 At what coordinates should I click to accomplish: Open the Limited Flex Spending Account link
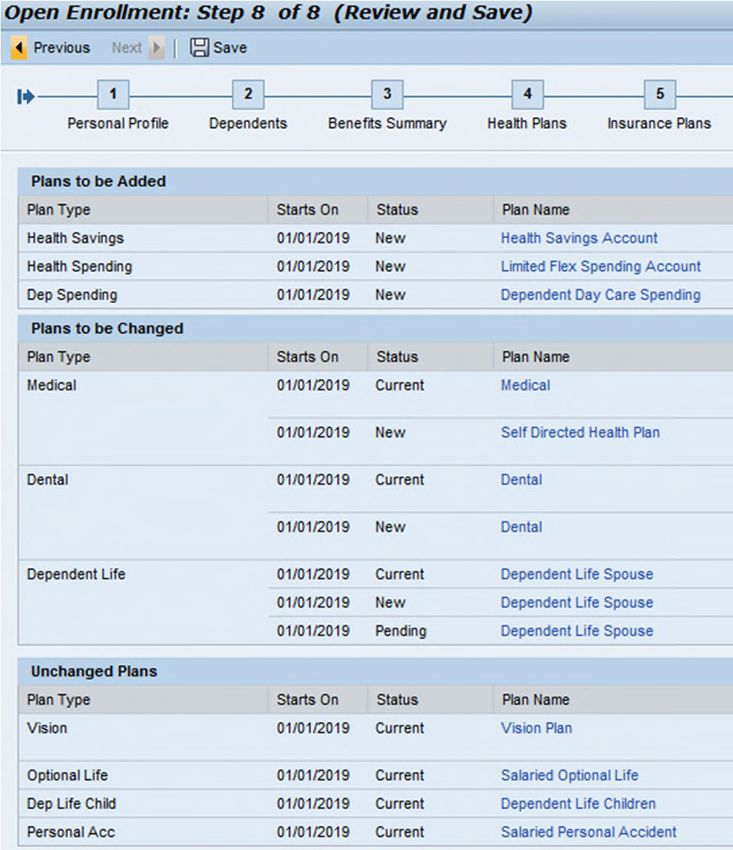tap(601, 266)
